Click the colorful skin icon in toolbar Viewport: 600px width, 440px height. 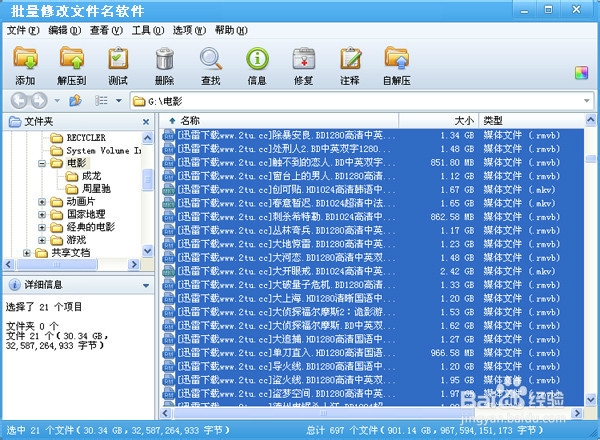point(581,72)
